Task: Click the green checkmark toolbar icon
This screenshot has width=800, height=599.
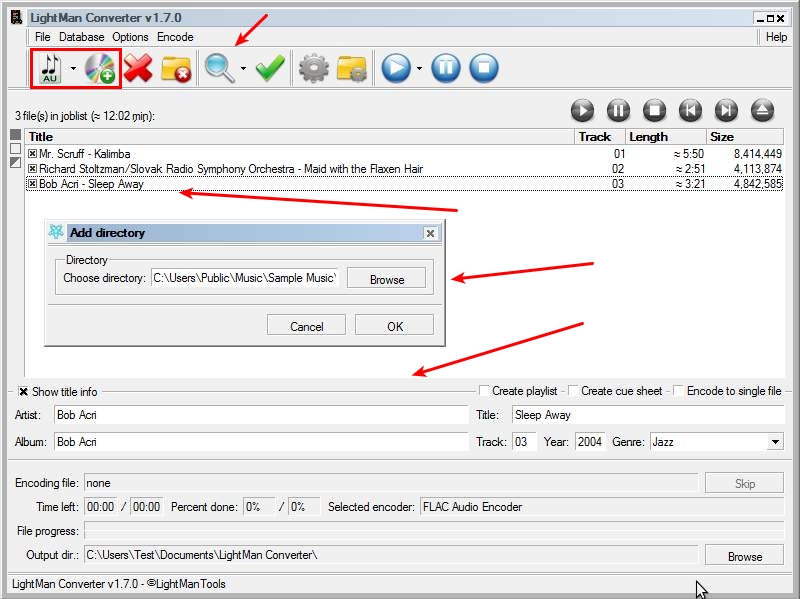Action: [x=270, y=68]
